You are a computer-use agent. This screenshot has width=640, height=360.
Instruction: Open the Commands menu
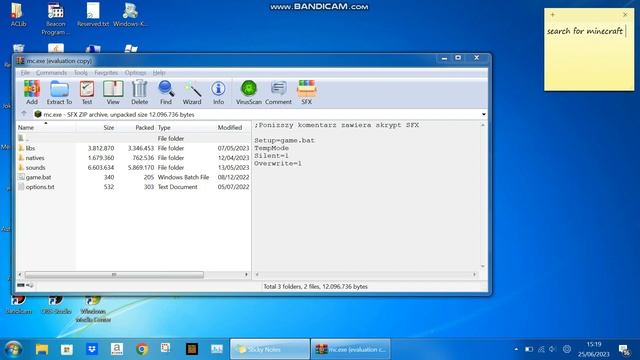[51, 73]
